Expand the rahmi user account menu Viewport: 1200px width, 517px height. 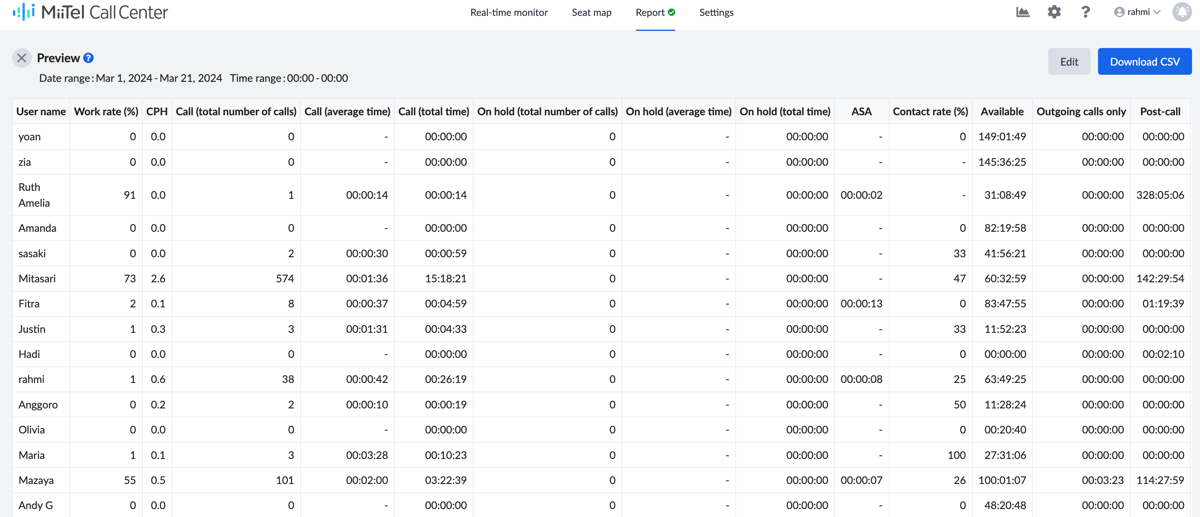coord(1137,12)
